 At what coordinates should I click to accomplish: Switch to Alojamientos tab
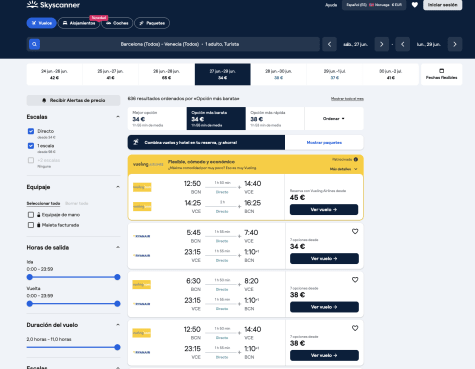79,23
